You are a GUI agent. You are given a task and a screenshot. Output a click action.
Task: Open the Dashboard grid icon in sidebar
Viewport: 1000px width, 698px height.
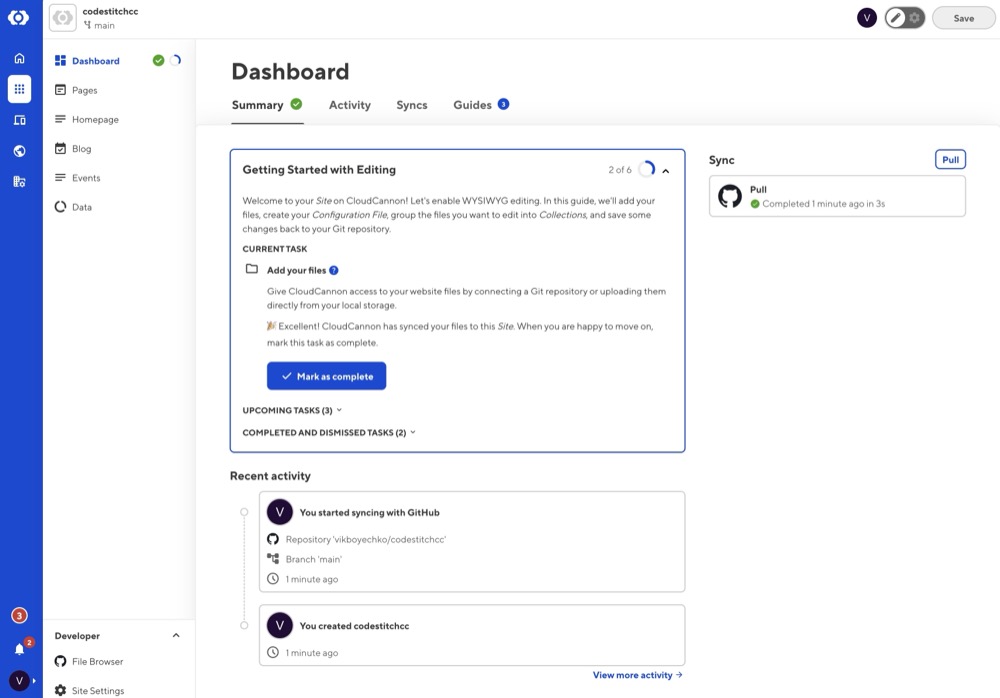[19, 89]
